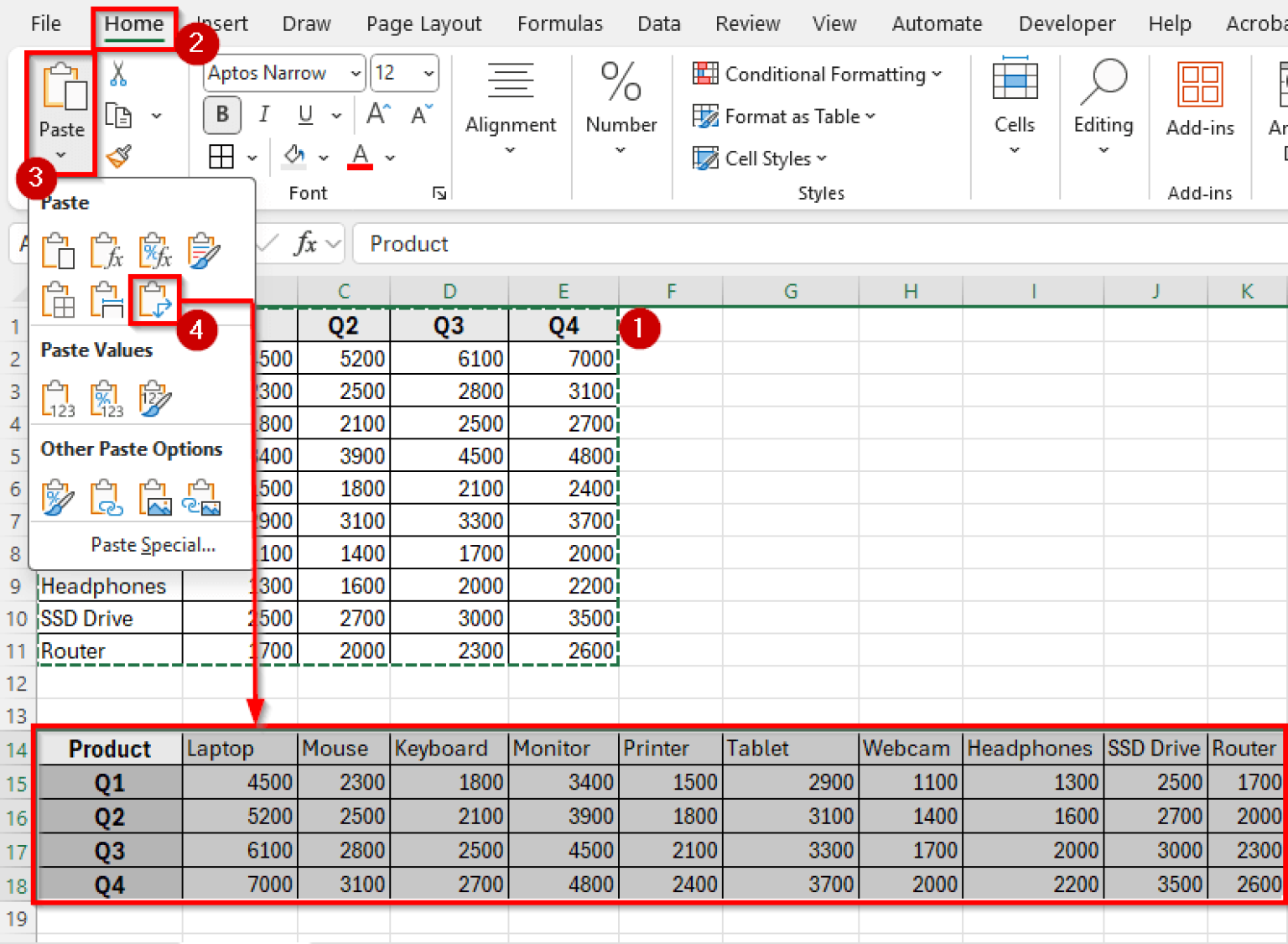Open the Data menu tab

click(658, 23)
